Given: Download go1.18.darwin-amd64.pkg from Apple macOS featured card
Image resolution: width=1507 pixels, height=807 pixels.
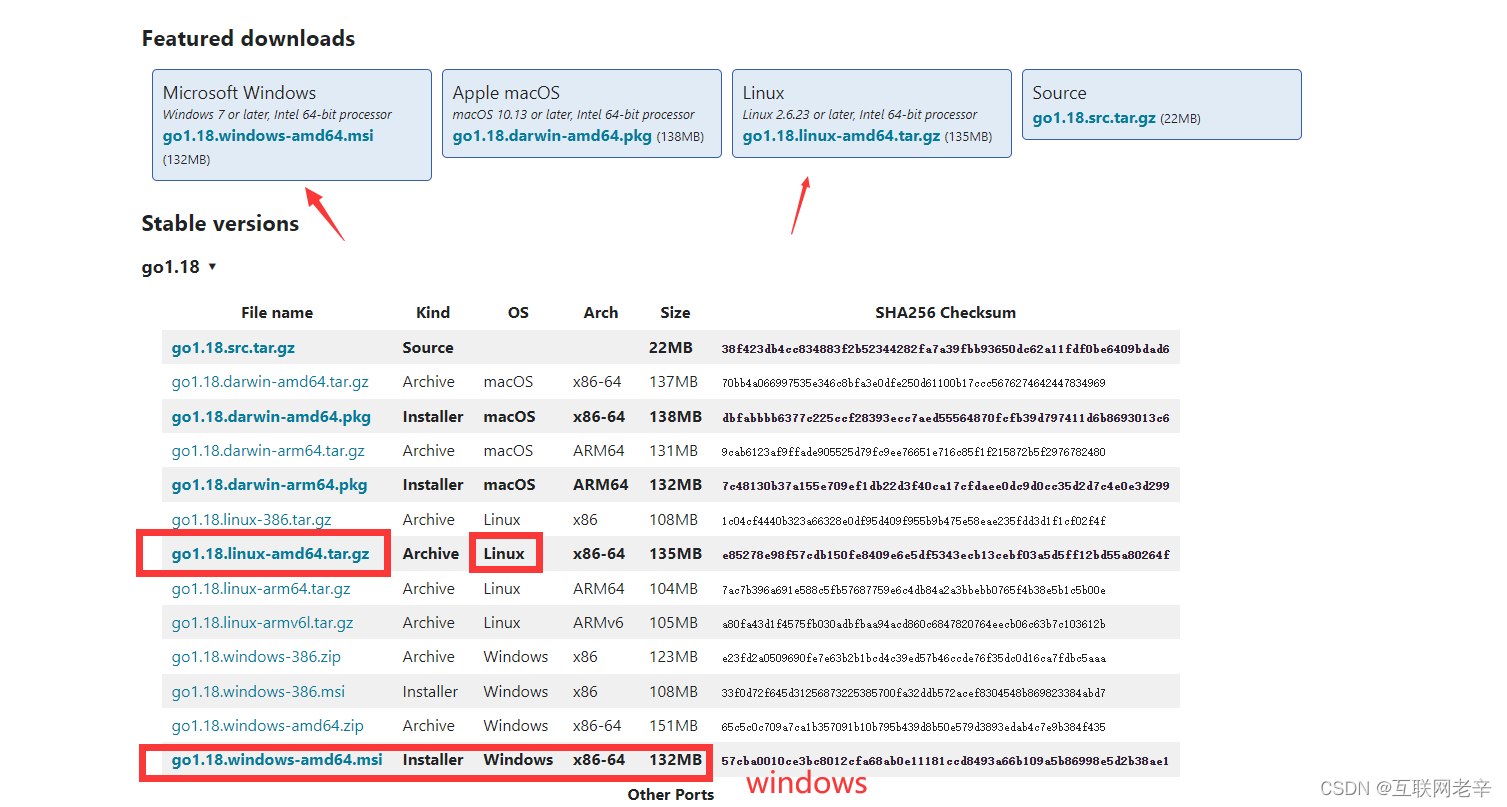Looking at the screenshot, I should [x=552, y=136].
